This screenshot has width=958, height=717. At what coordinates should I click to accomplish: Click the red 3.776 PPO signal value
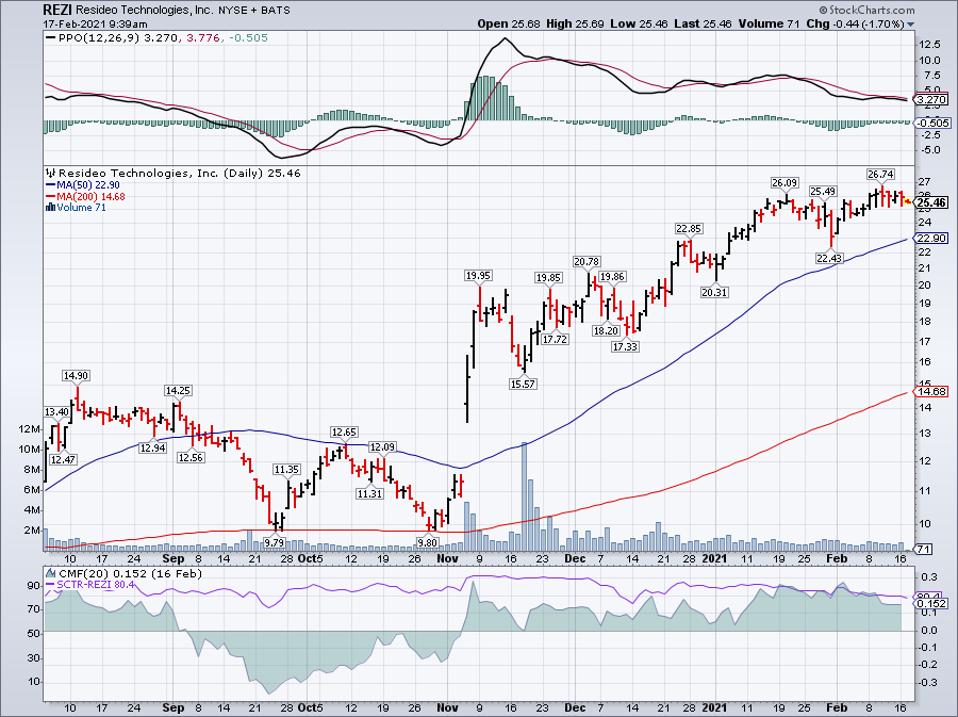(202, 38)
